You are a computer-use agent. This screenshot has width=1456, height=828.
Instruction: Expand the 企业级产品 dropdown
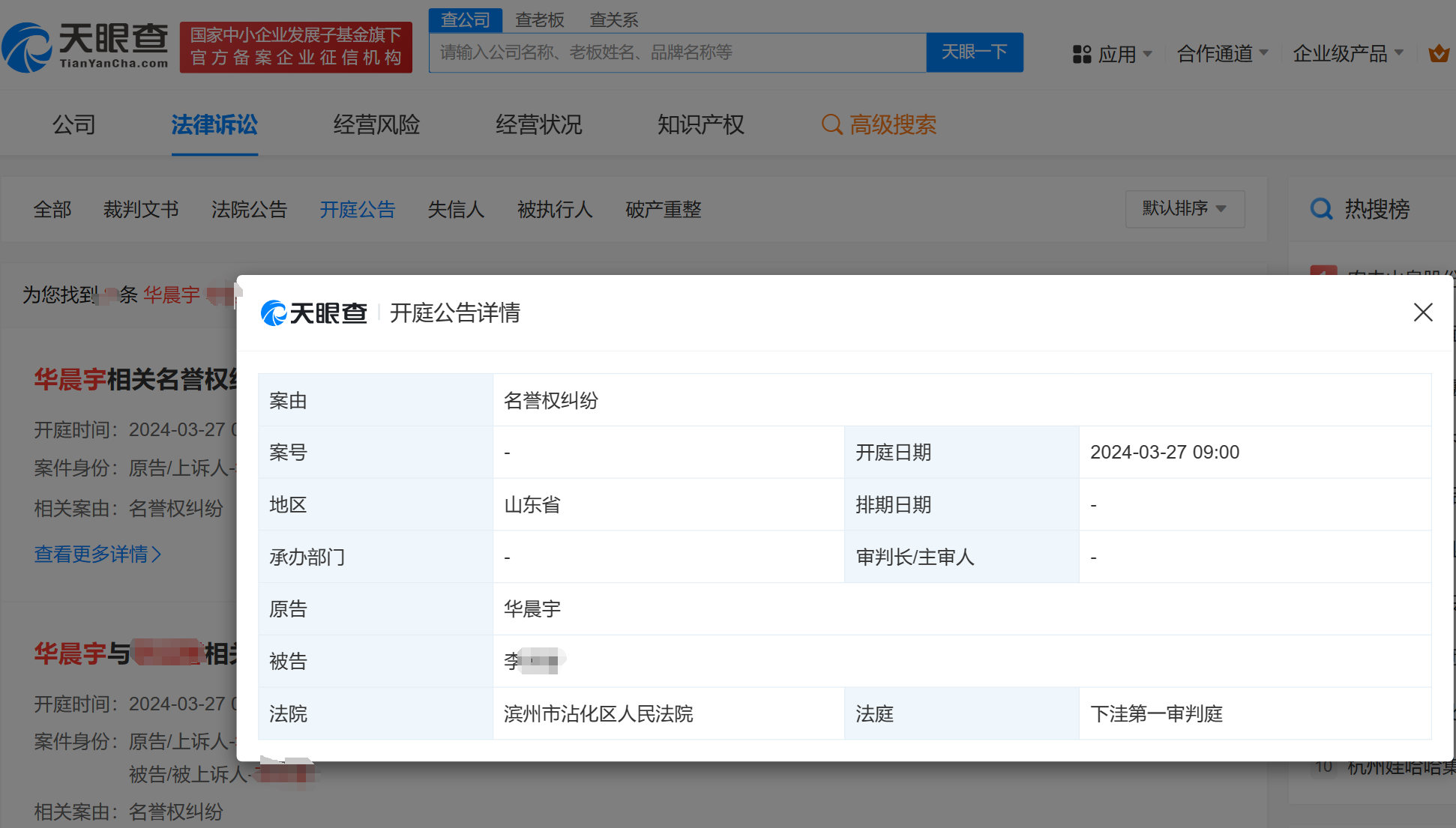click(1348, 54)
